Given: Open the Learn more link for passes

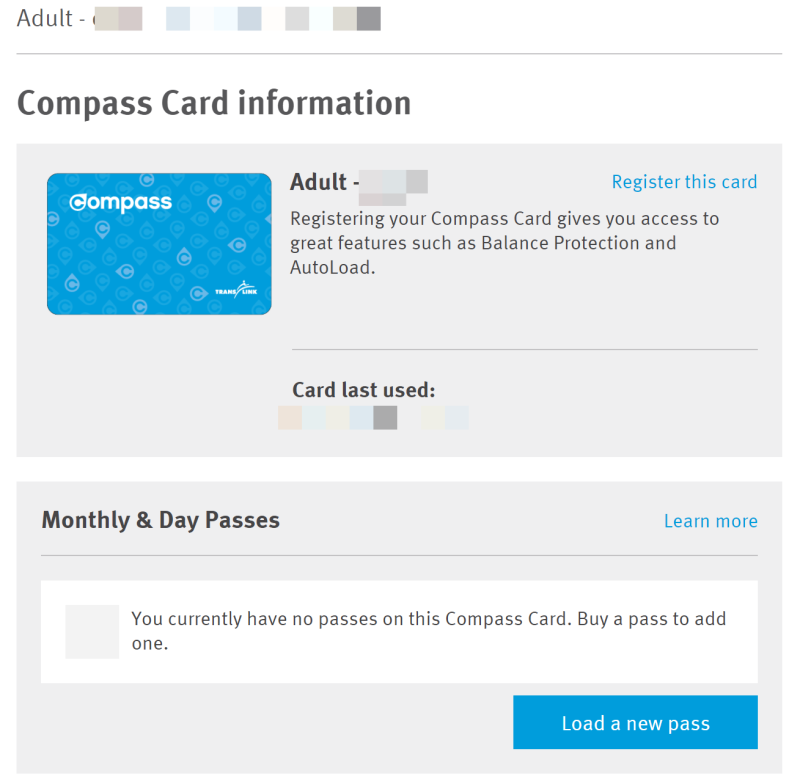Looking at the screenshot, I should tap(710, 521).
